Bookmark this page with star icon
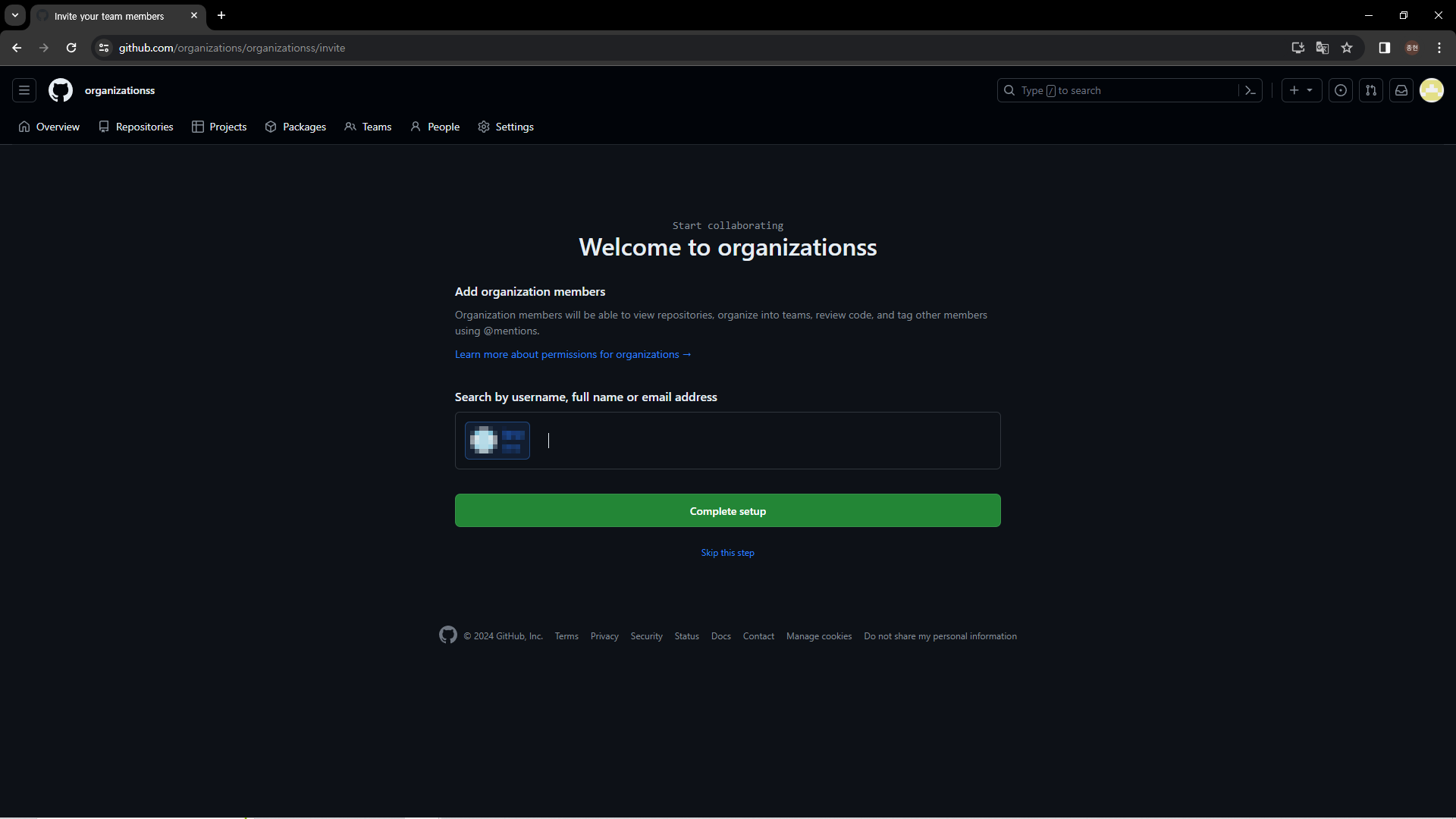This screenshot has height=819, width=1456. (x=1347, y=48)
